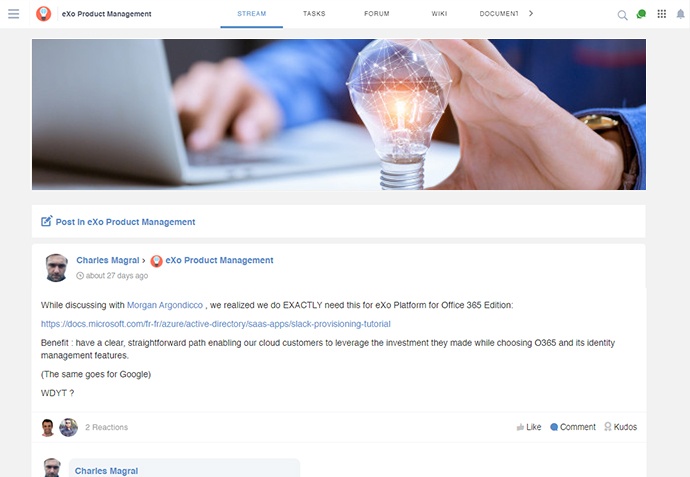Open the notifications bell

(680, 14)
